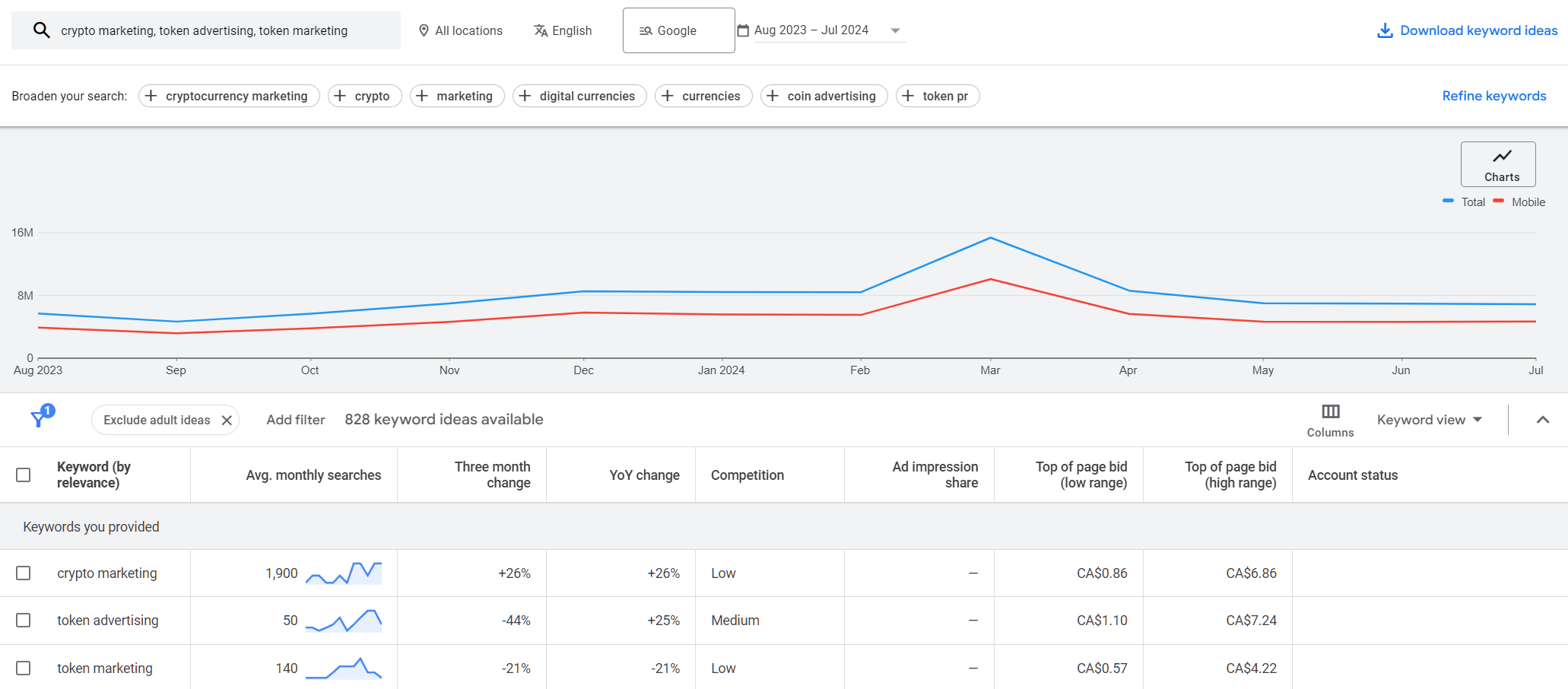Click the Google network selector icon

point(646,30)
